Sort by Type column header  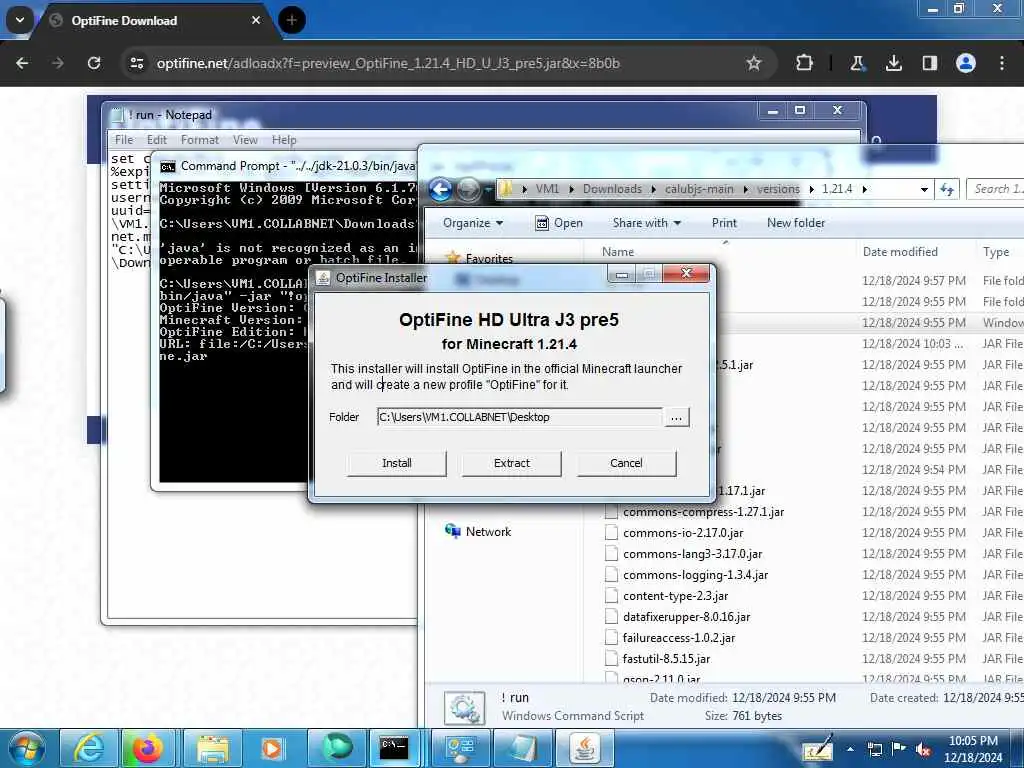[996, 252]
